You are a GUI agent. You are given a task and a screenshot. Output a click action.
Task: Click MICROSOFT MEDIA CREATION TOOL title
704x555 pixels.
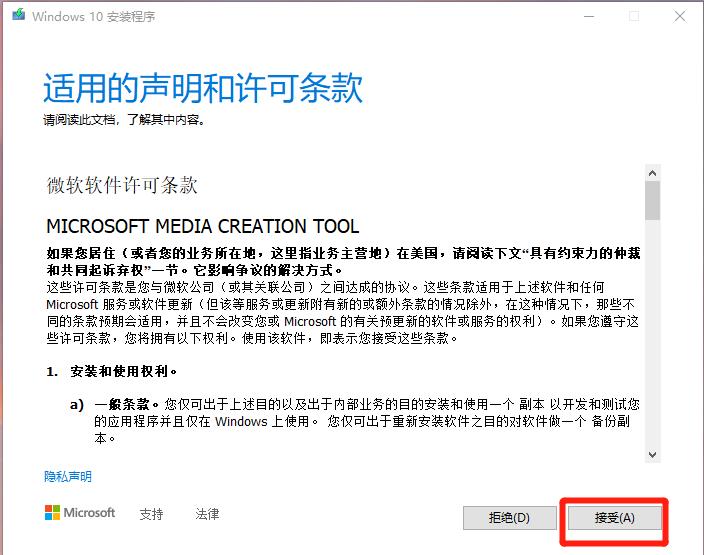[202, 226]
